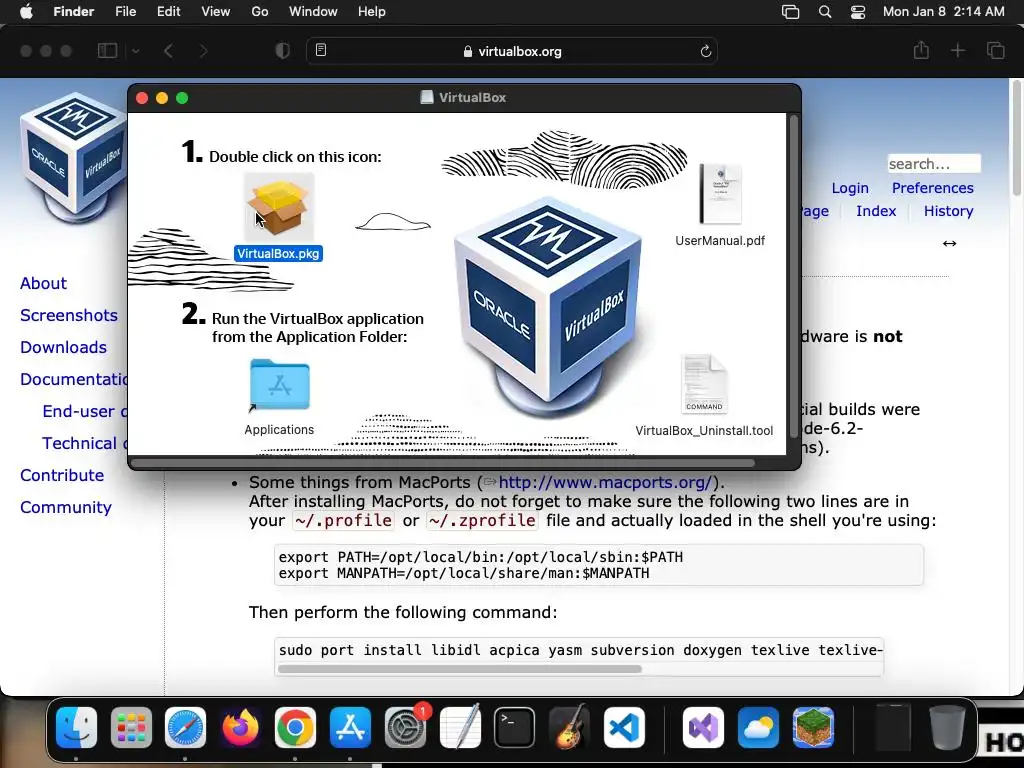Open the Downloads link
The image size is (1024, 768).
[x=63, y=347]
